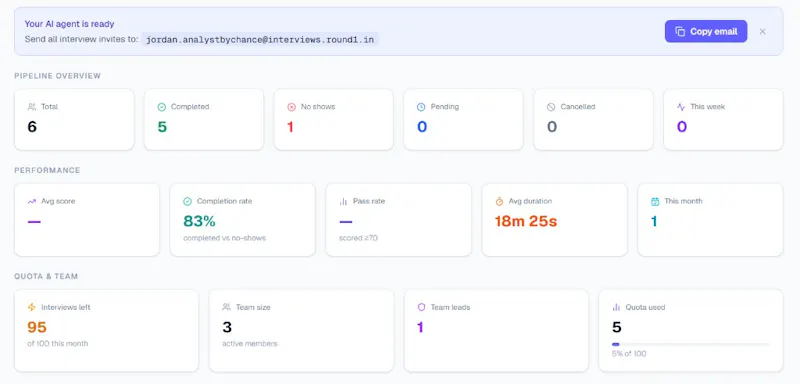Image resolution: width=800 pixels, height=384 pixels.
Task: Click the No shows cross icon
Action: (291, 107)
